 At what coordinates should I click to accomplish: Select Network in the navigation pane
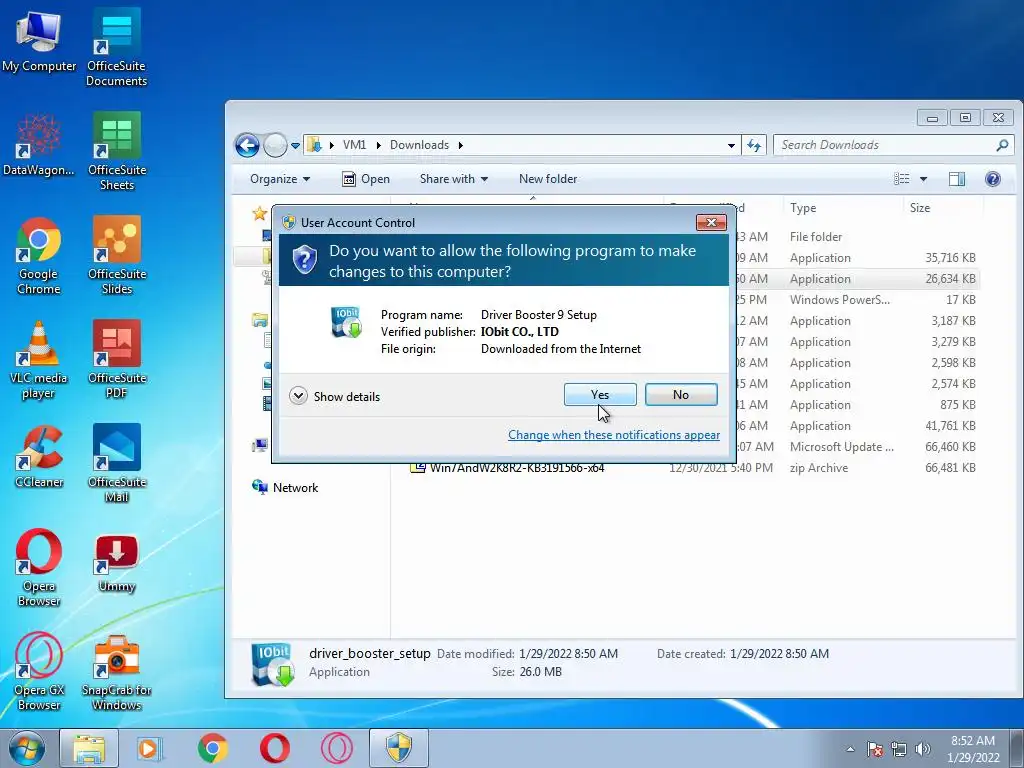click(295, 488)
